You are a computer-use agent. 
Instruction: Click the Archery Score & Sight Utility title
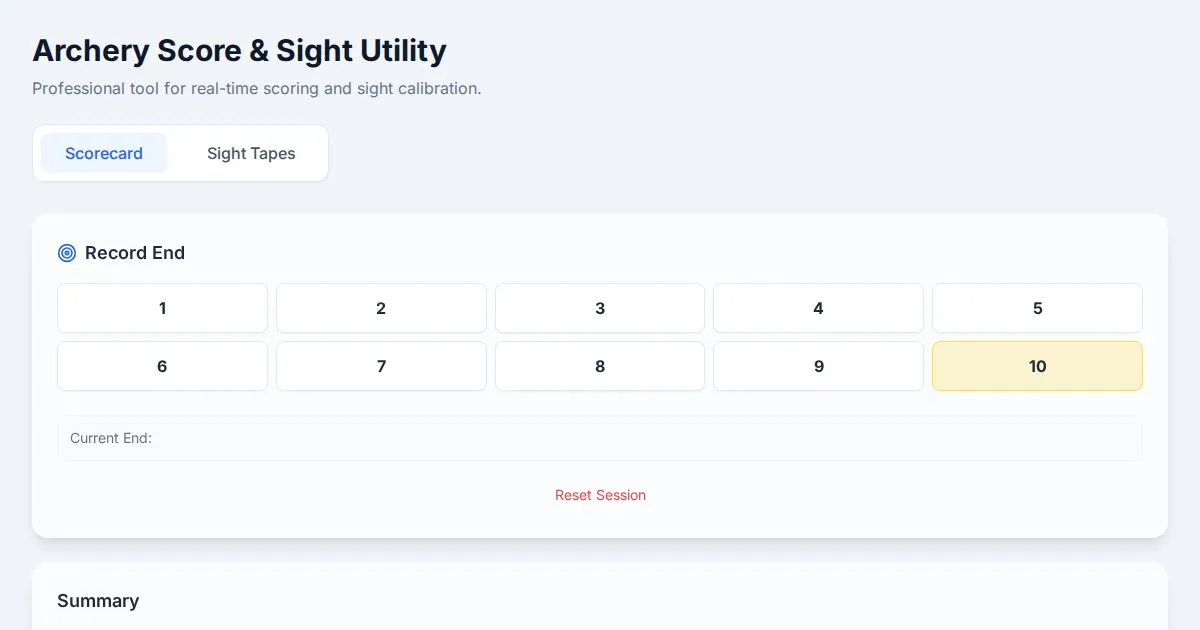pyautogui.click(x=239, y=50)
